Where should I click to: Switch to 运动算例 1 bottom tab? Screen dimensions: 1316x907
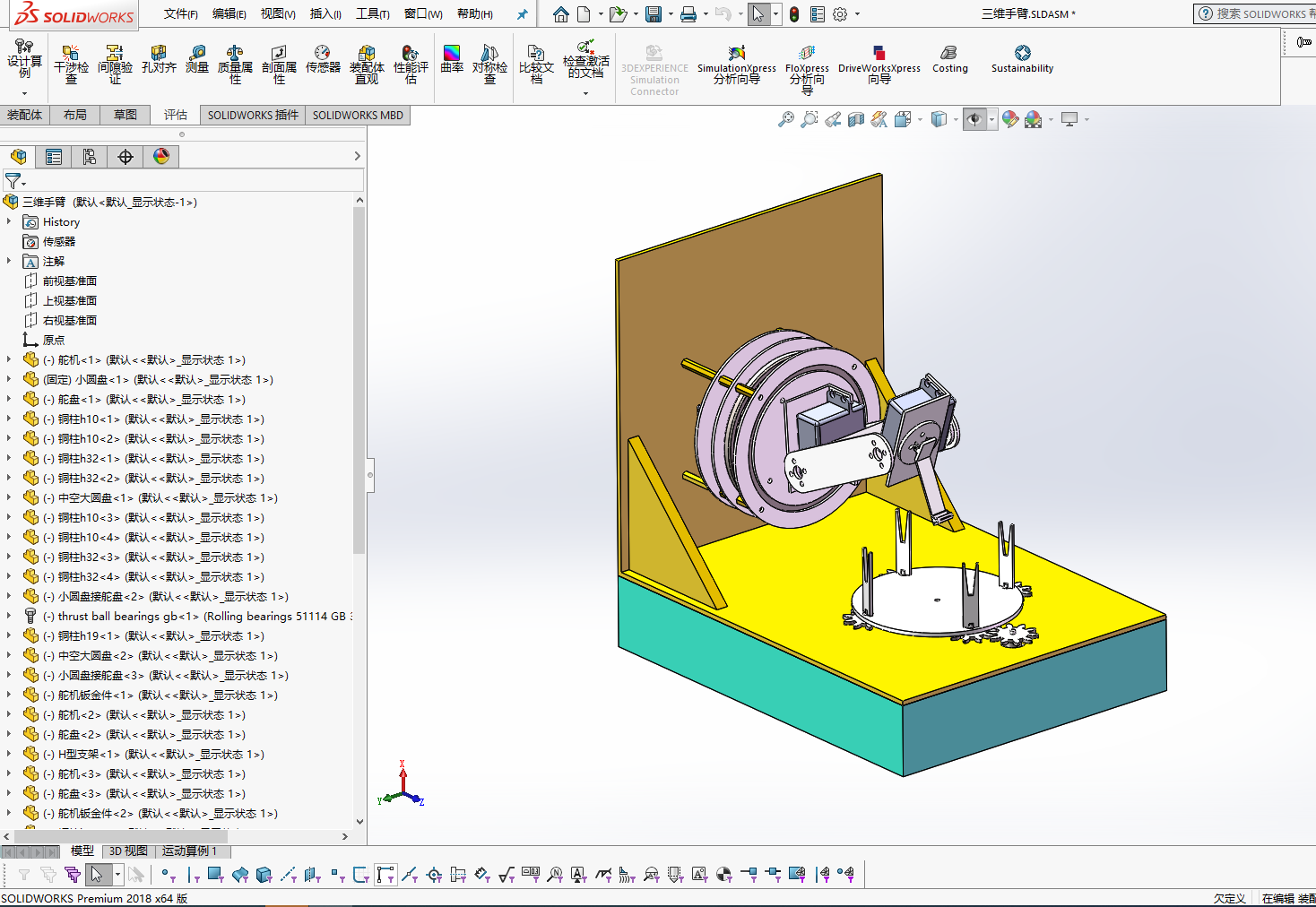190,851
